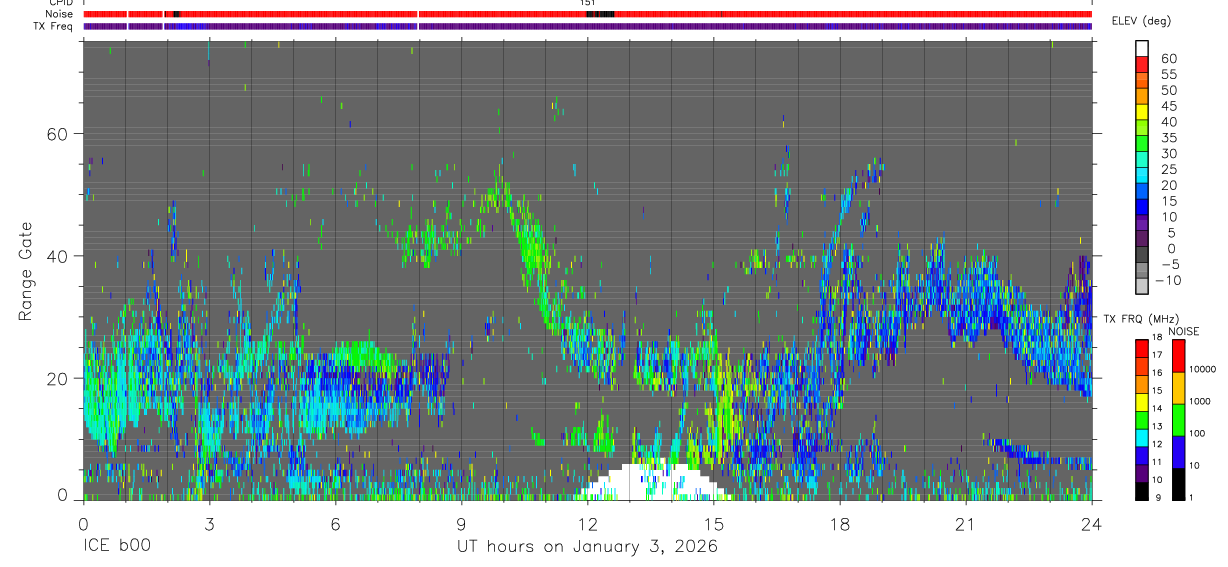Screen dimensions: 1228x567
Task: Click the '40' range gate tick label
Action: 58,256
